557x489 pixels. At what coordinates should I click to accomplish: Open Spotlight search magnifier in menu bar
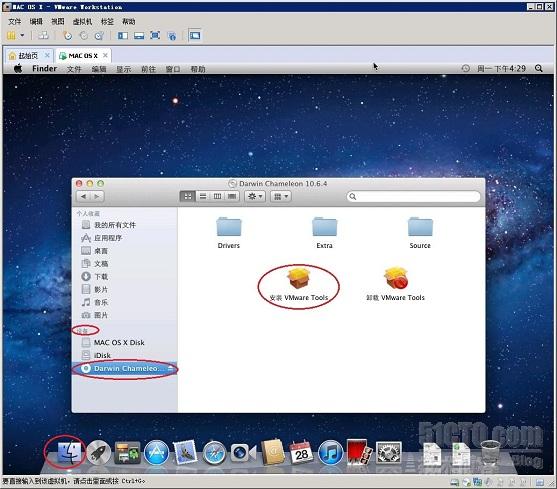pos(539,68)
